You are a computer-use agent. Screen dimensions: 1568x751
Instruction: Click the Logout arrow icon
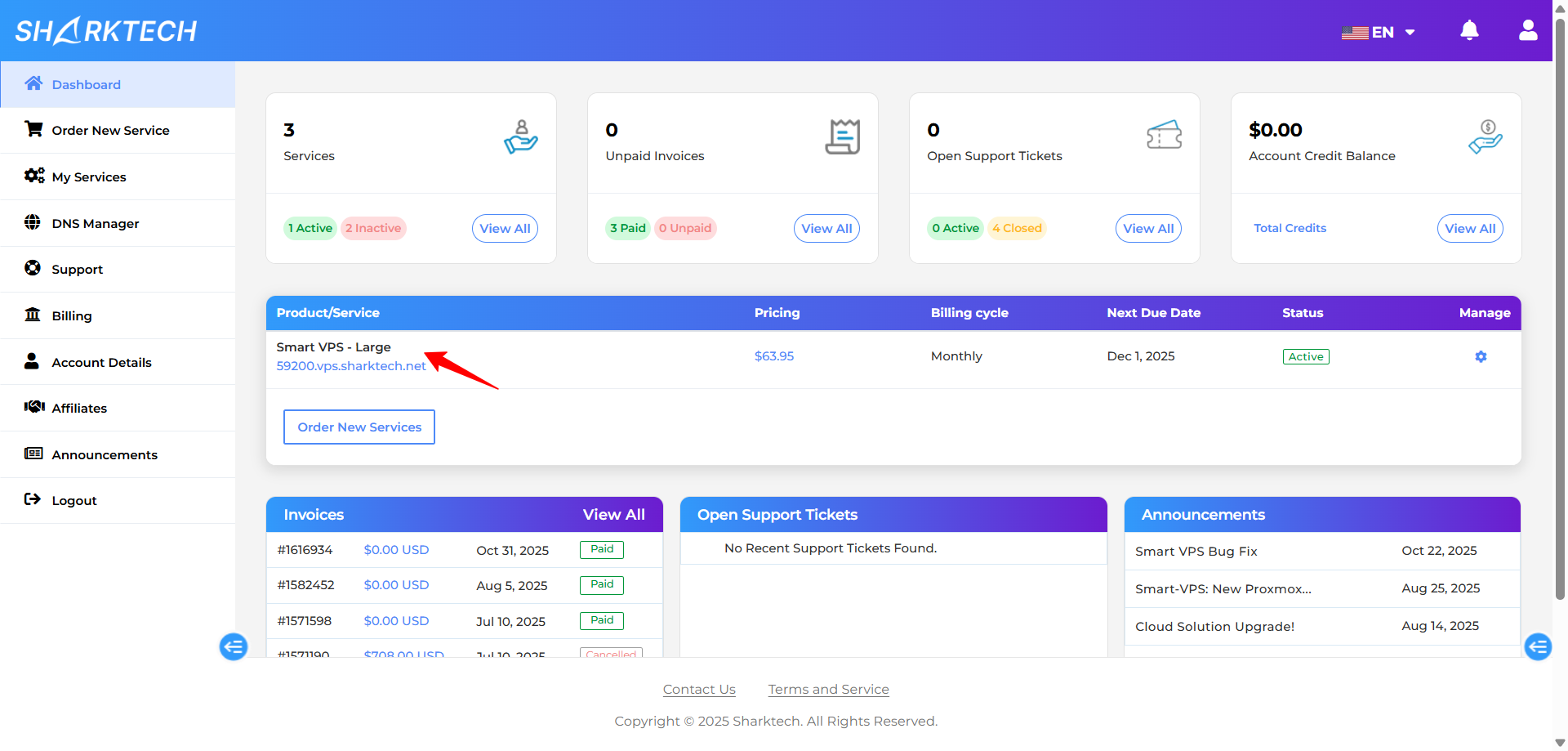coord(33,499)
